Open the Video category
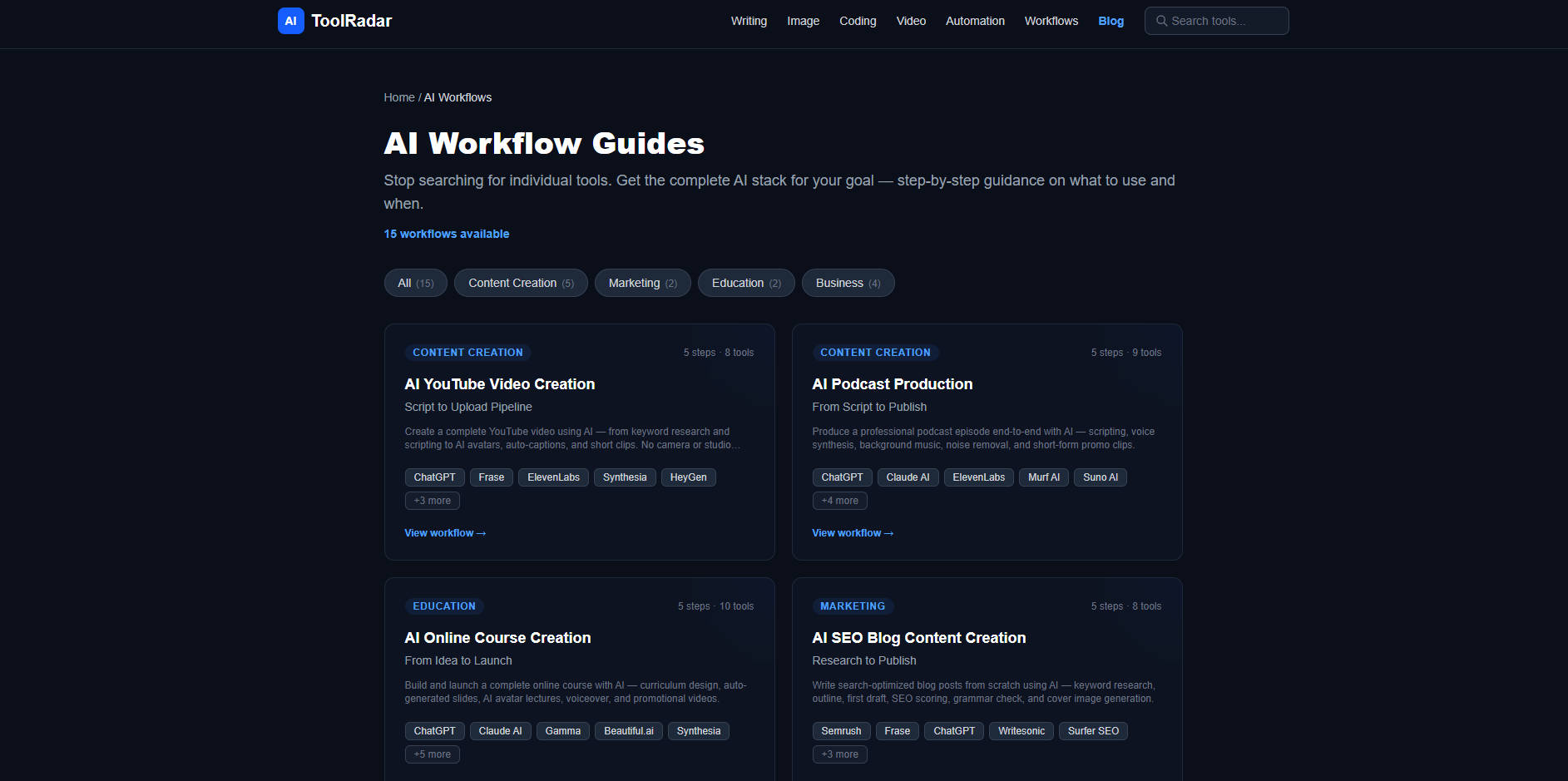The height and width of the screenshot is (781, 1568). pyautogui.click(x=911, y=21)
